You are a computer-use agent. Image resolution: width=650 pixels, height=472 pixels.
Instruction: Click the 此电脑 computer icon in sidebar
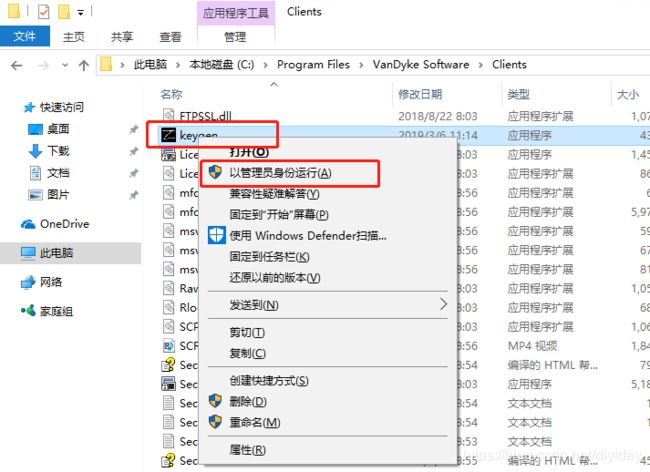(28, 253)
